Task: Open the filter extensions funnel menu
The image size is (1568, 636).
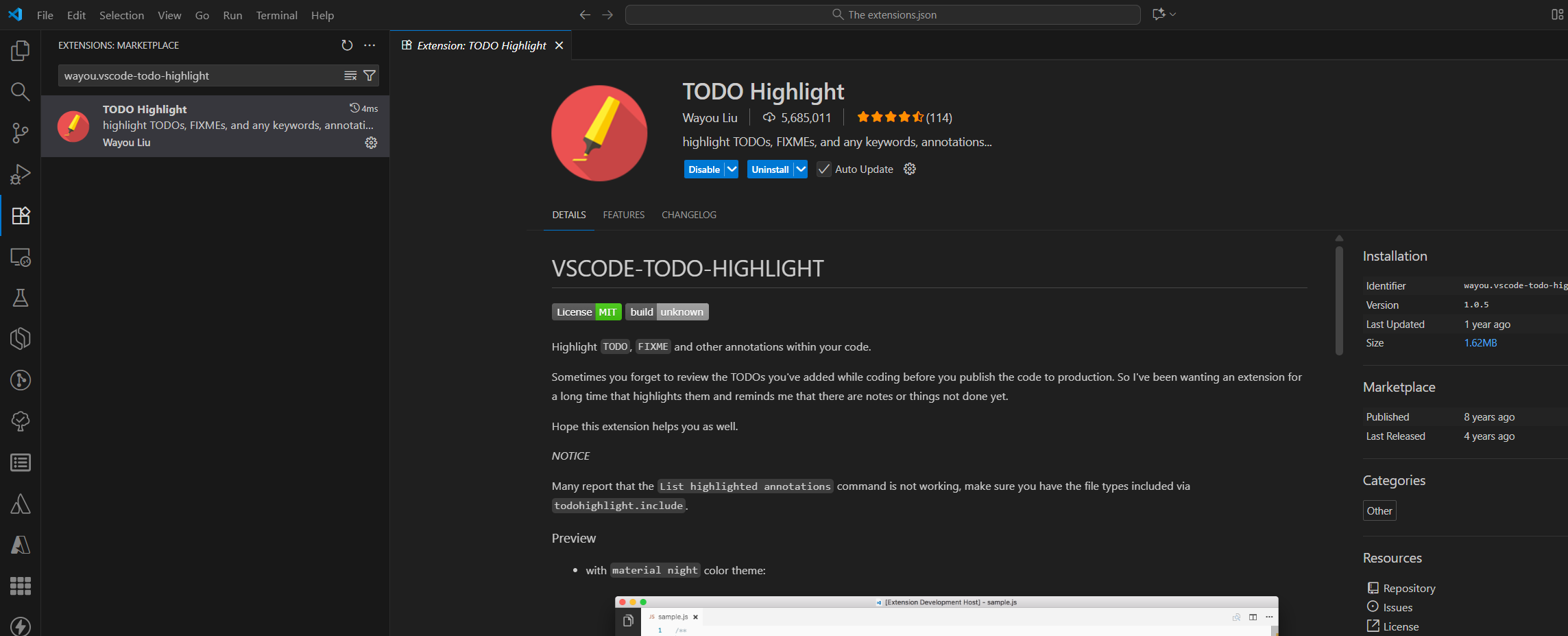Action: point(370,75)
